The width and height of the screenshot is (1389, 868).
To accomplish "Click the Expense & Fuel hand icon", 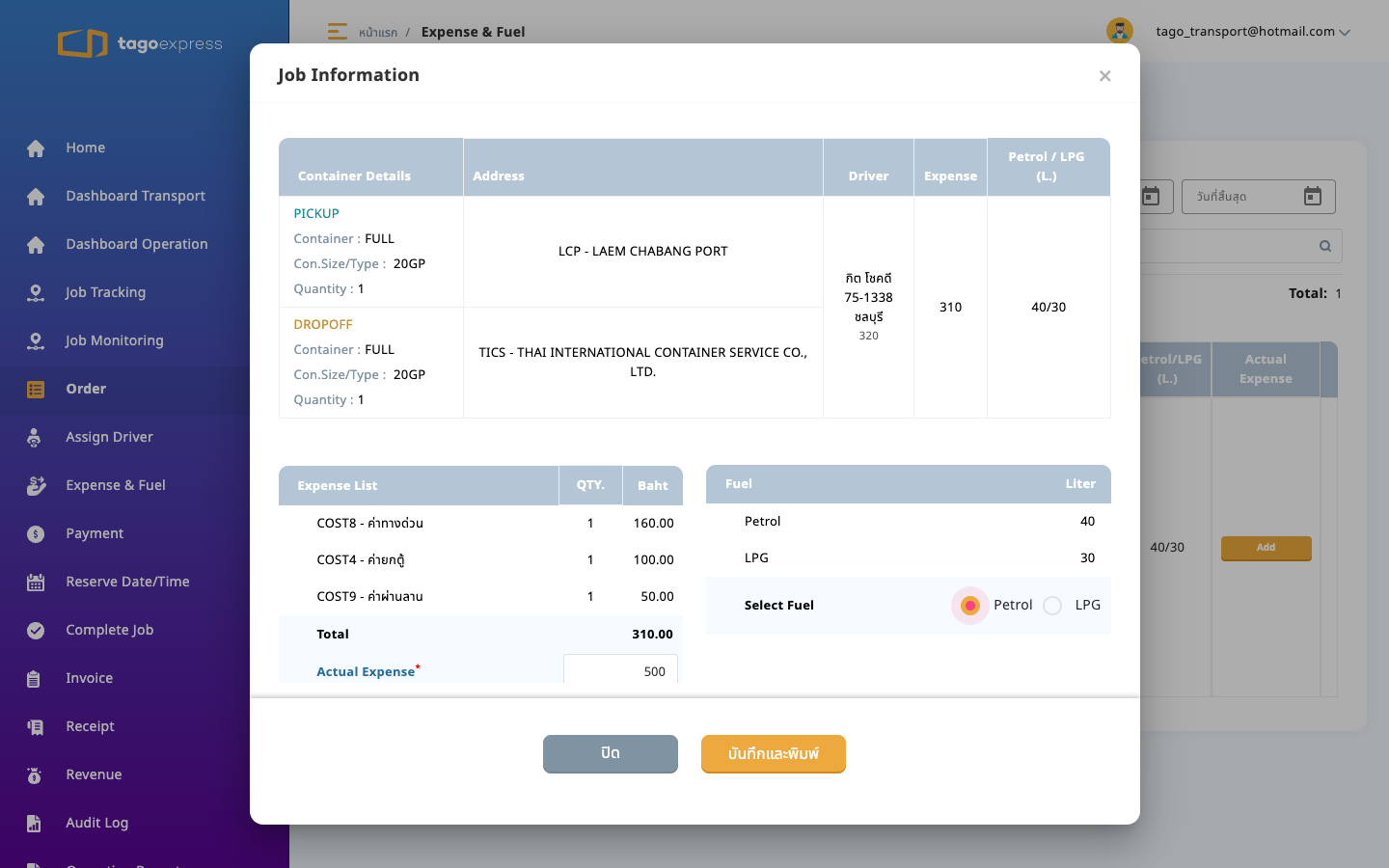I will pyautogui.click(x=36, y=485).
